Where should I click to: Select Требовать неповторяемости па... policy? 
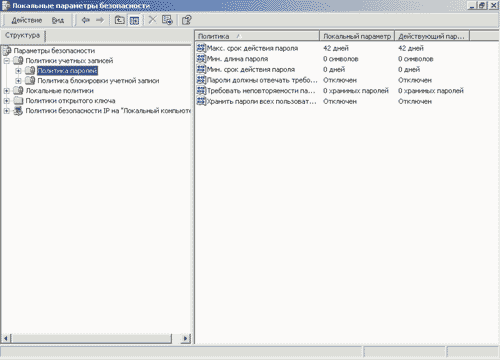(261, 91)
